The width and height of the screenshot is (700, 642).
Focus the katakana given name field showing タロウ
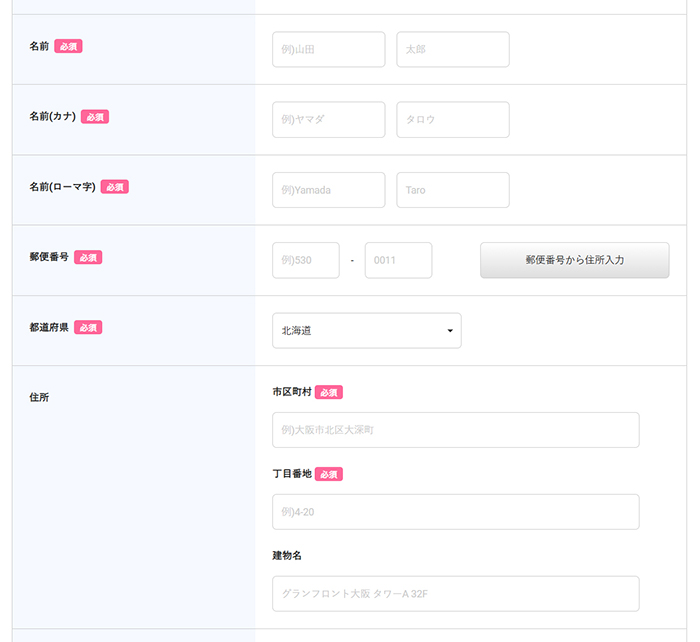[452, 120]
